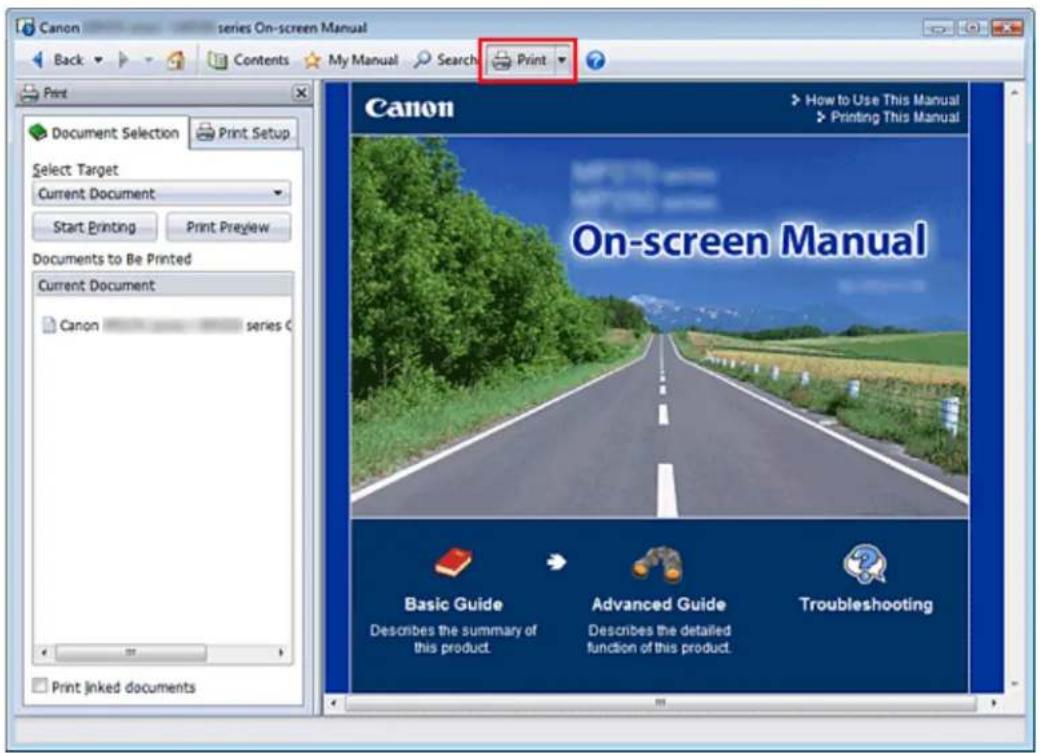
Task: Click the Print toolbar button
Action: click(519, 60)
